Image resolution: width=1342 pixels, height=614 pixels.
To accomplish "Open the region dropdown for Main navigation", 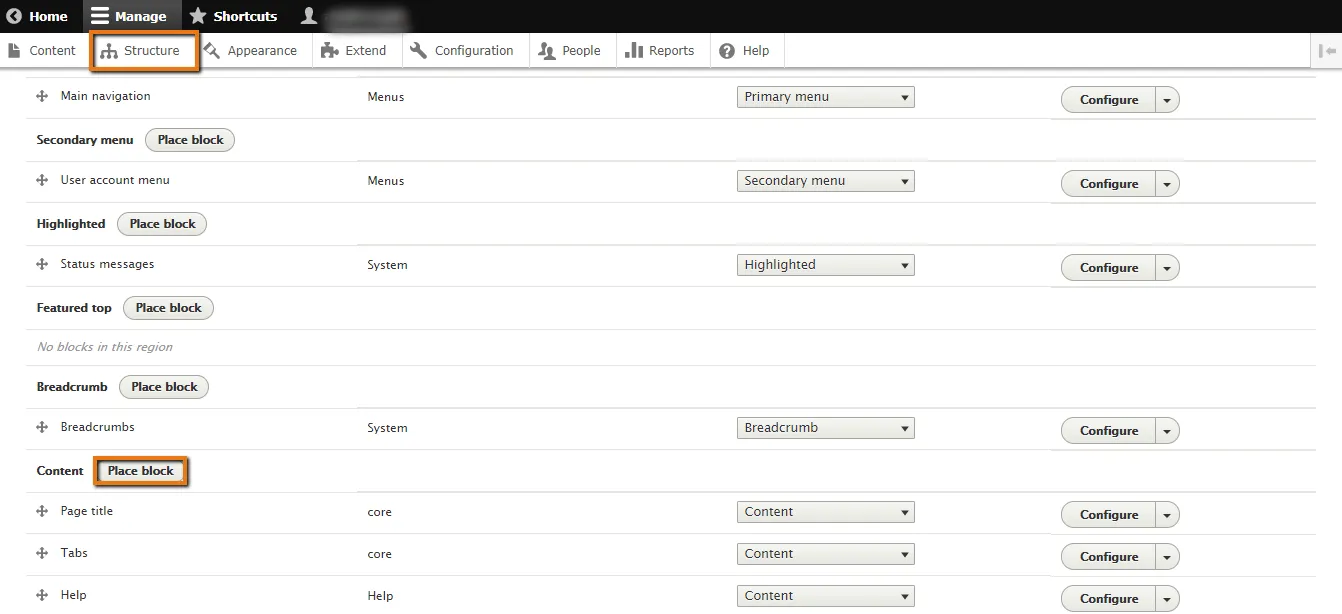I will (825, 97).
